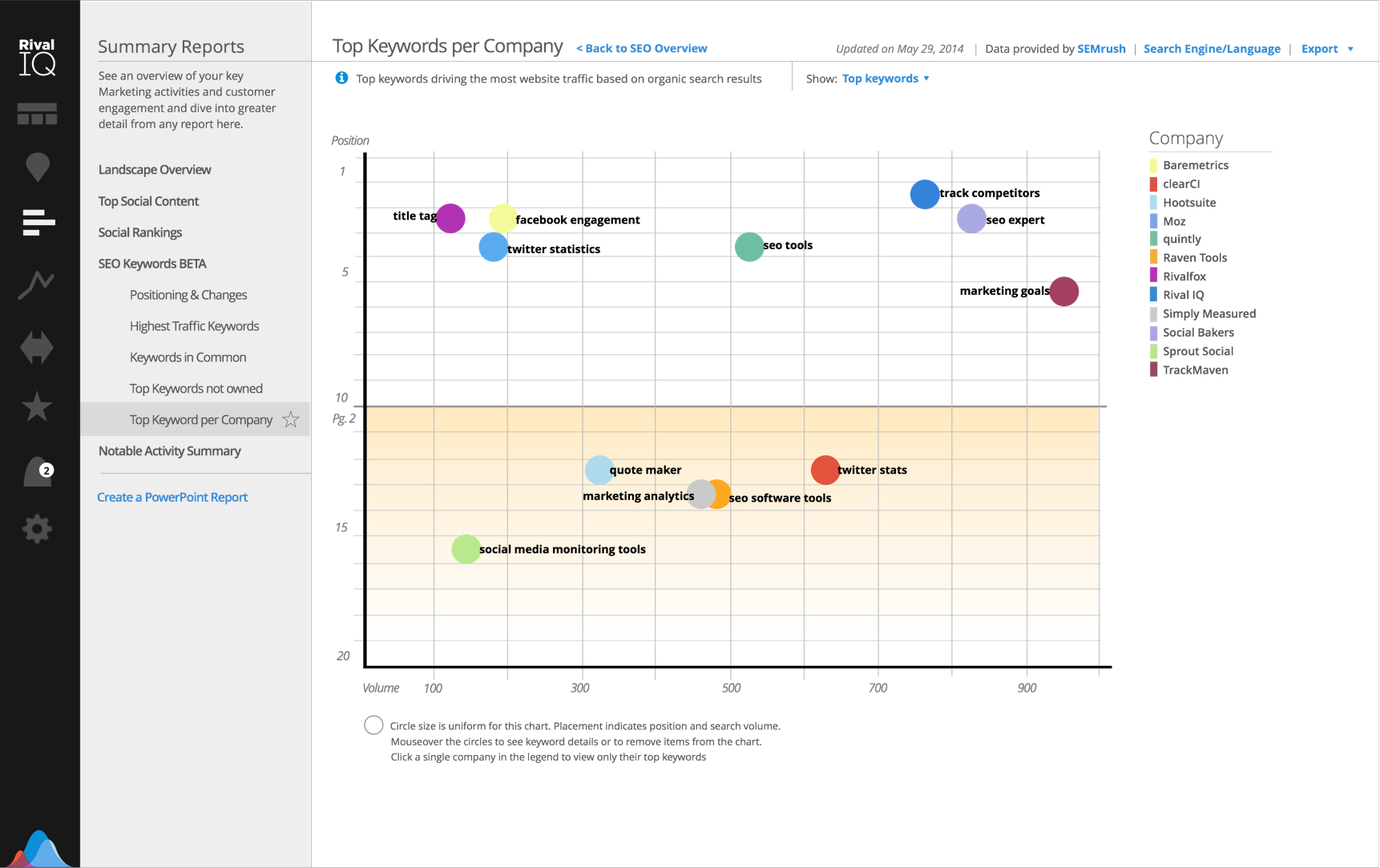Screen dimensions: 1380x868
Task: Create a PowerPoint Report
Action: point(172,497)
